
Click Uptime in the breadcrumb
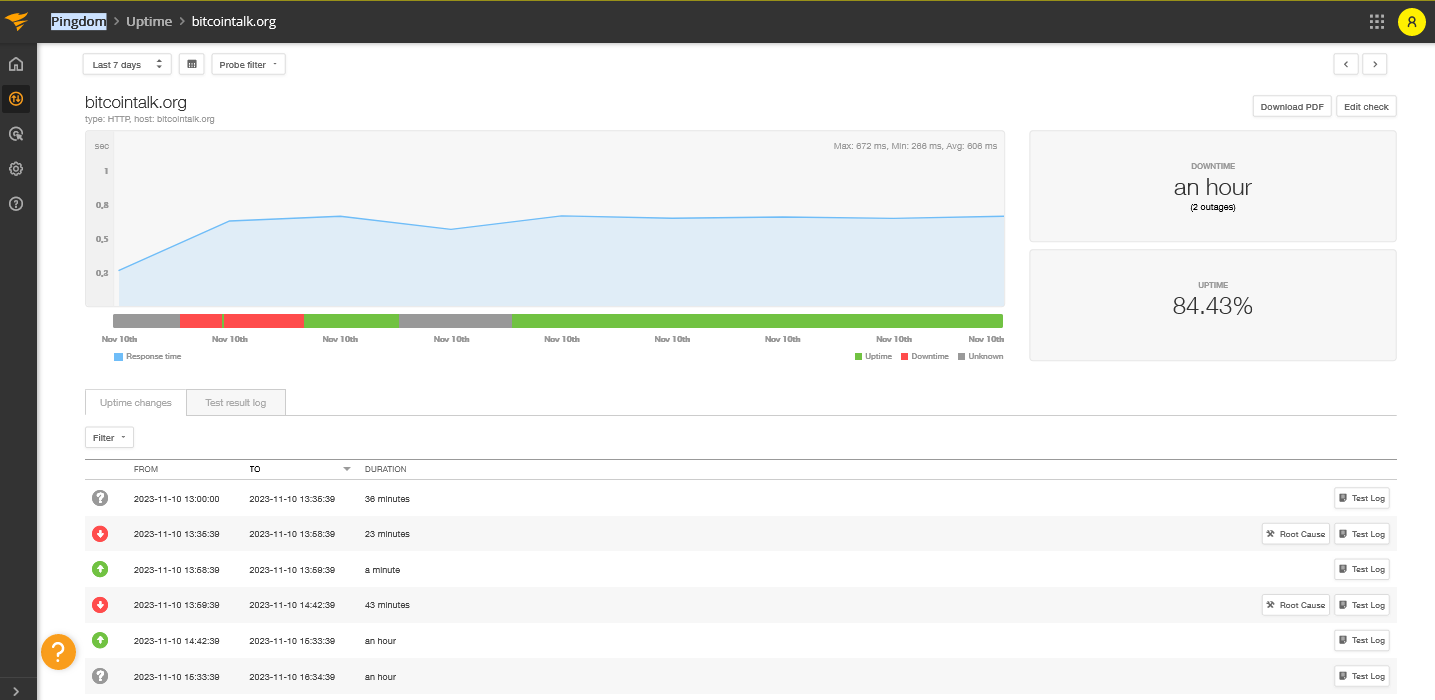point(149,21)
